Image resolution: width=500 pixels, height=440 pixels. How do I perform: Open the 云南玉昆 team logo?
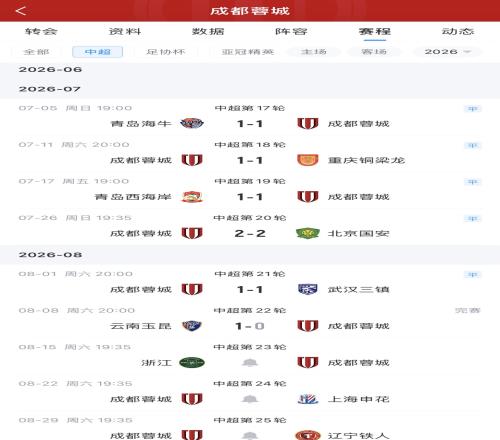[x=192, y=326]
